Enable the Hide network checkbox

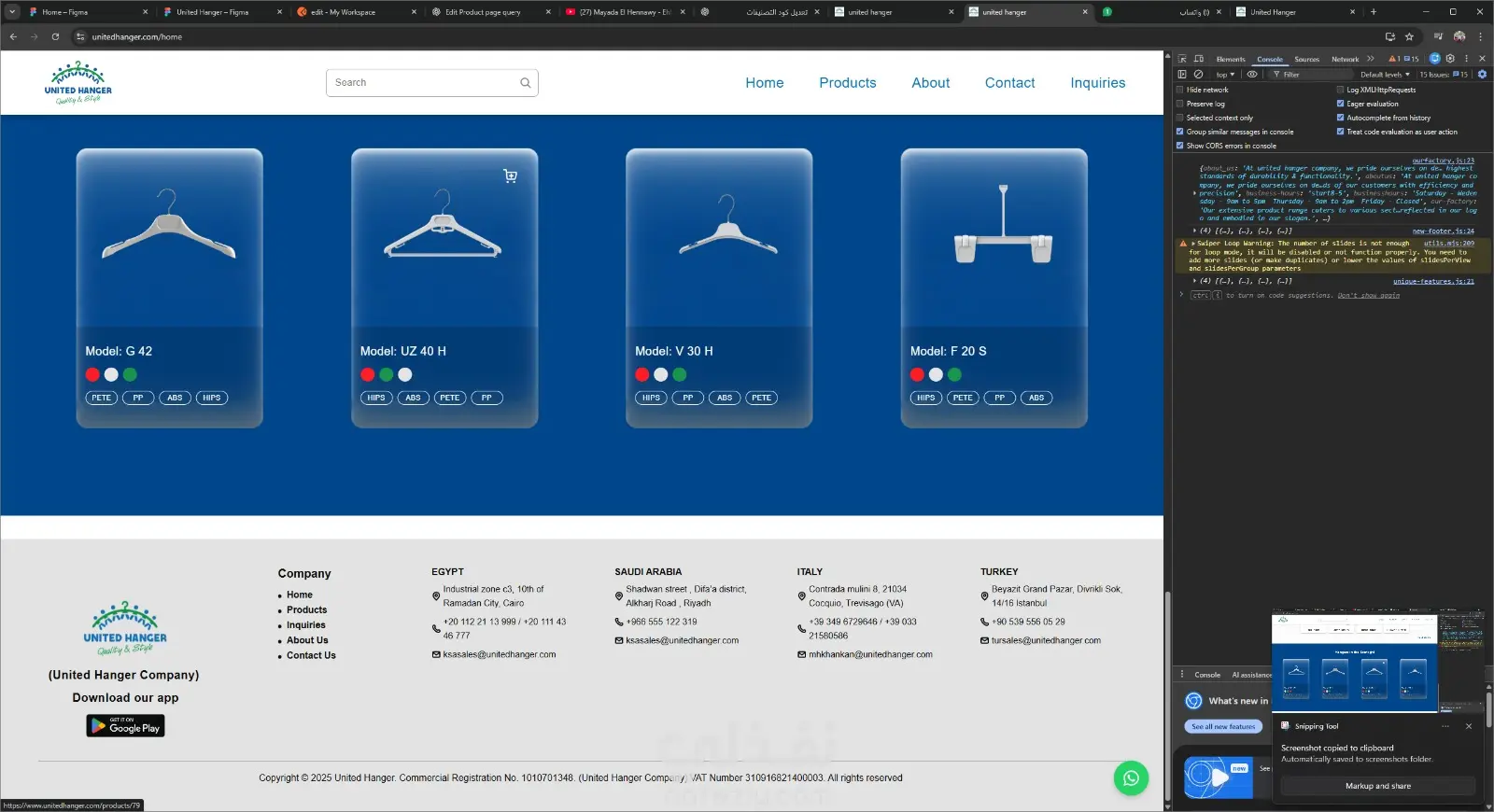[x=1180, y=90]
